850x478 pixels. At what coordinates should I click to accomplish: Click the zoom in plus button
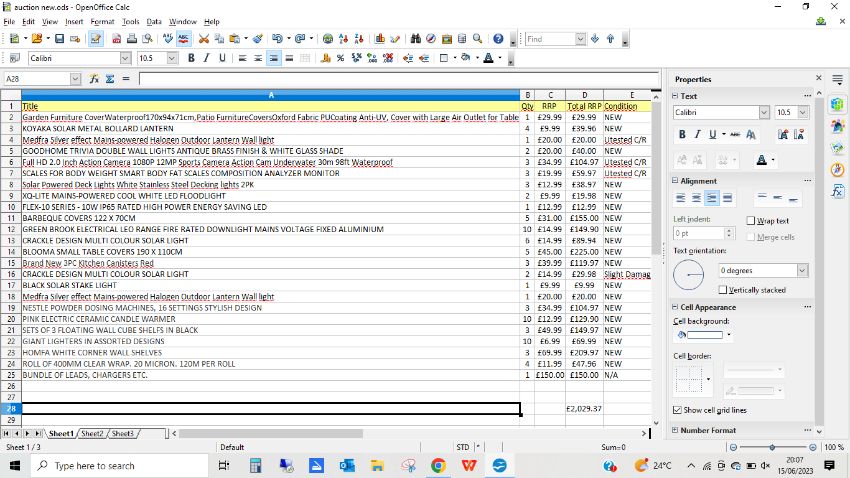click(813, 447)
